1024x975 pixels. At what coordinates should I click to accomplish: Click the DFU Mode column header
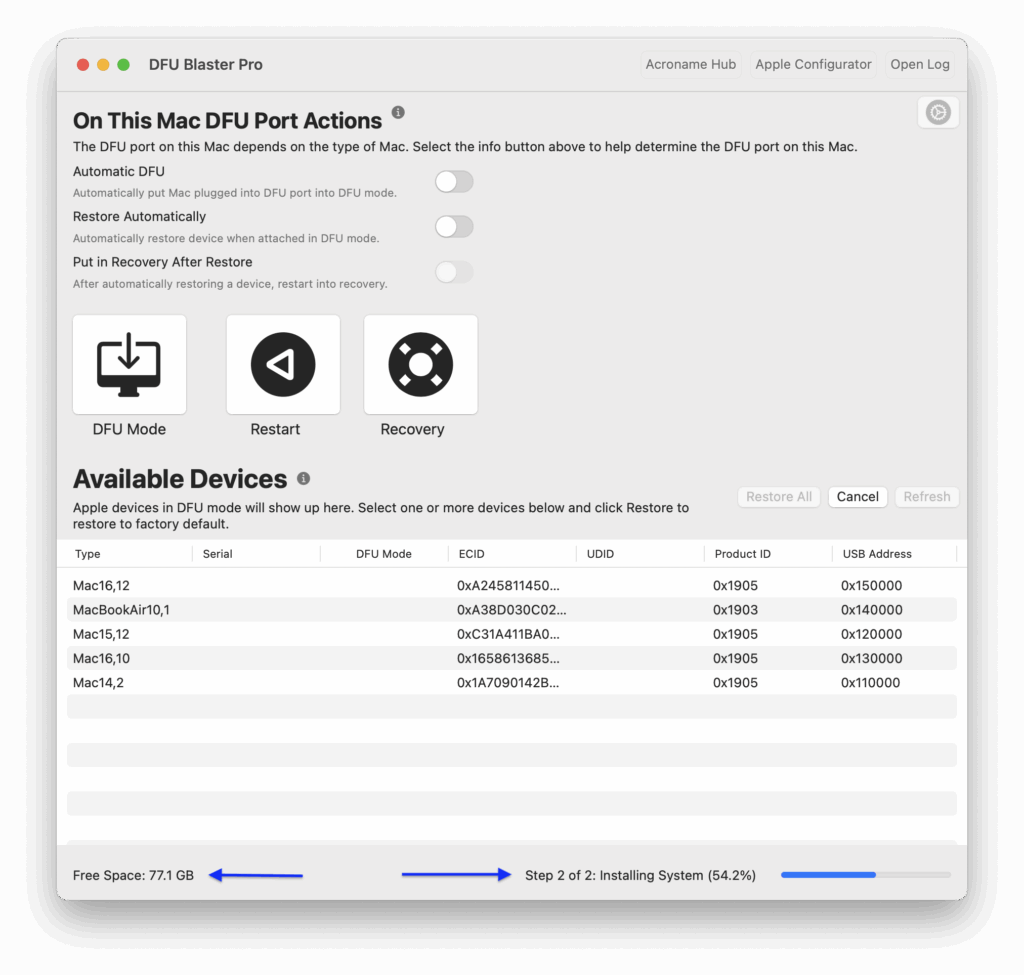pos(383,554)
